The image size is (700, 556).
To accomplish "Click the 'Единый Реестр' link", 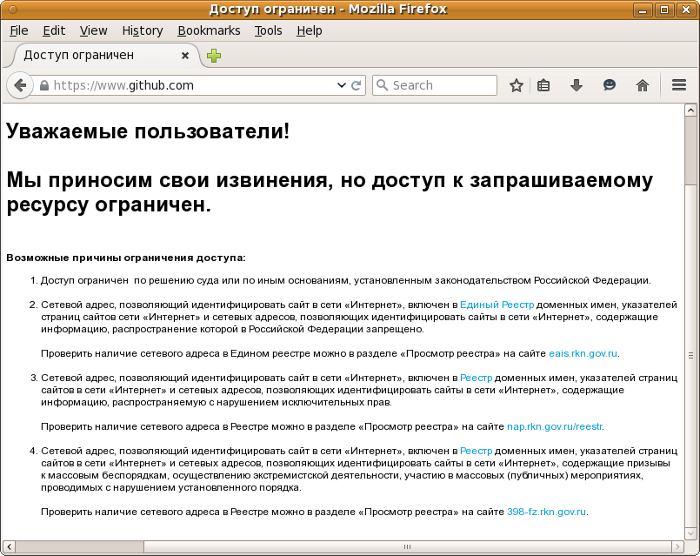I will [497, 304].
